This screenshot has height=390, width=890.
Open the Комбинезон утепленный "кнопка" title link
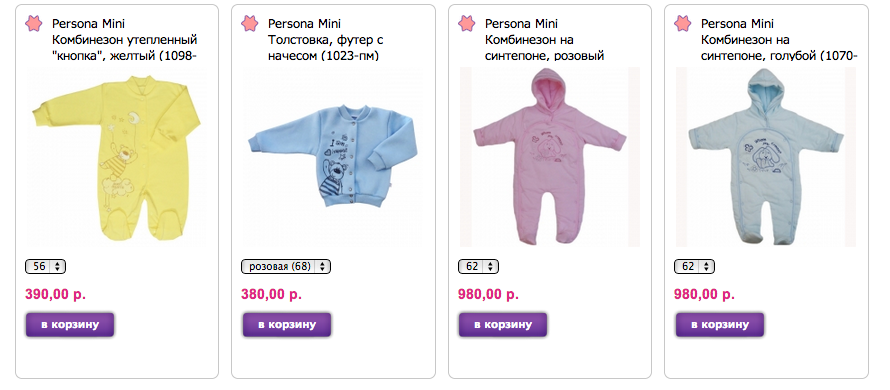[x=125, y=48]
